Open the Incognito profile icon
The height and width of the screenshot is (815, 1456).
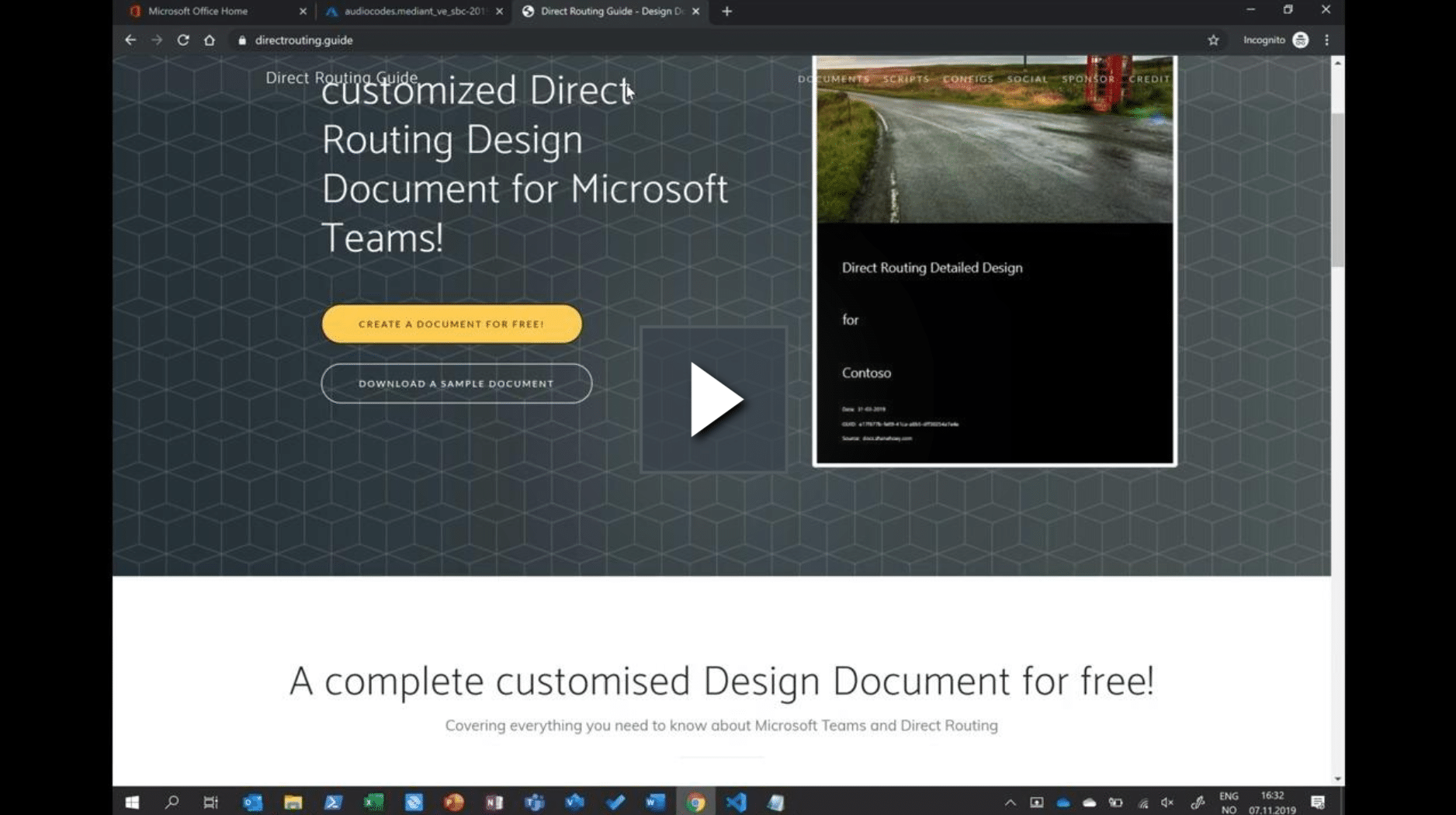point(1301,40)
